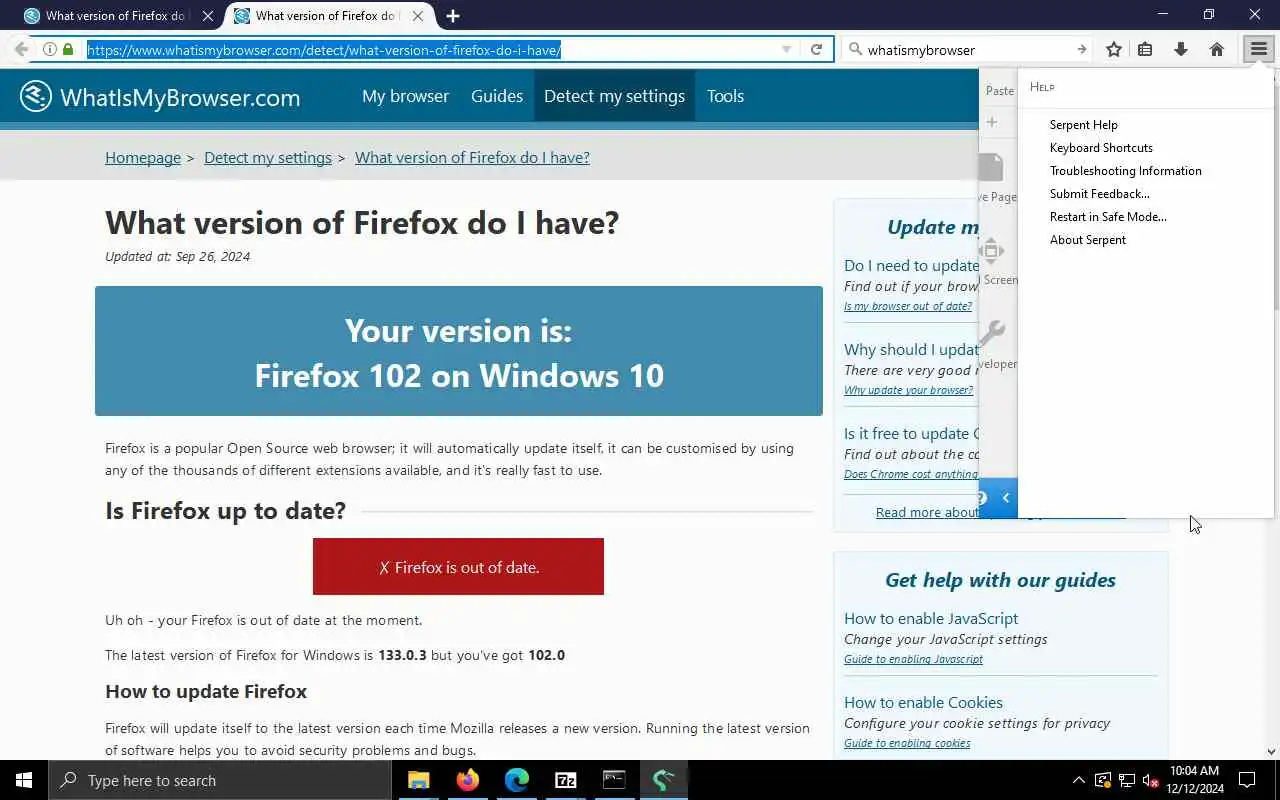The image size is (1280, 800).
Task: Open 'How to enable JavaScript' guide link
Action: point(931,618)
